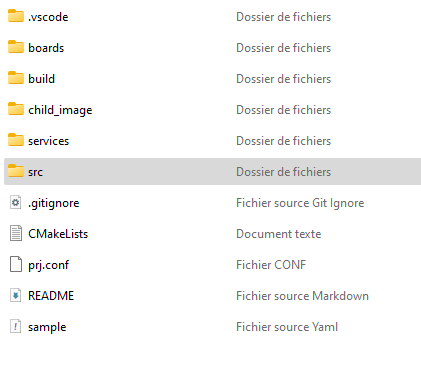The height and width of the screenshot is (376, 421).
Task: Select the build folder icon
Action: click(16, 78)
